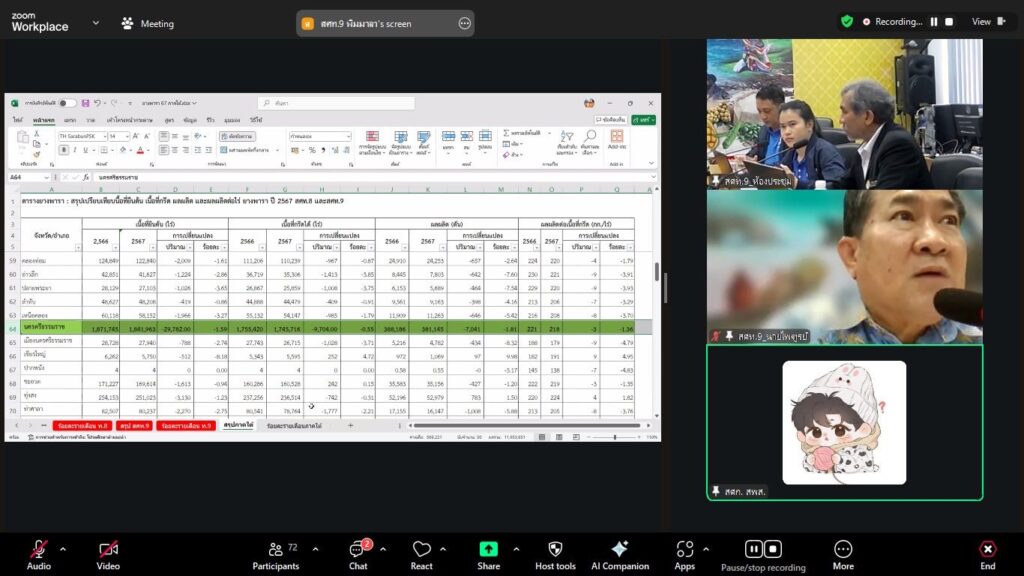Click the green Share screen icon
The width and height of the screenshot is (1024, 576).
(488, 552)
